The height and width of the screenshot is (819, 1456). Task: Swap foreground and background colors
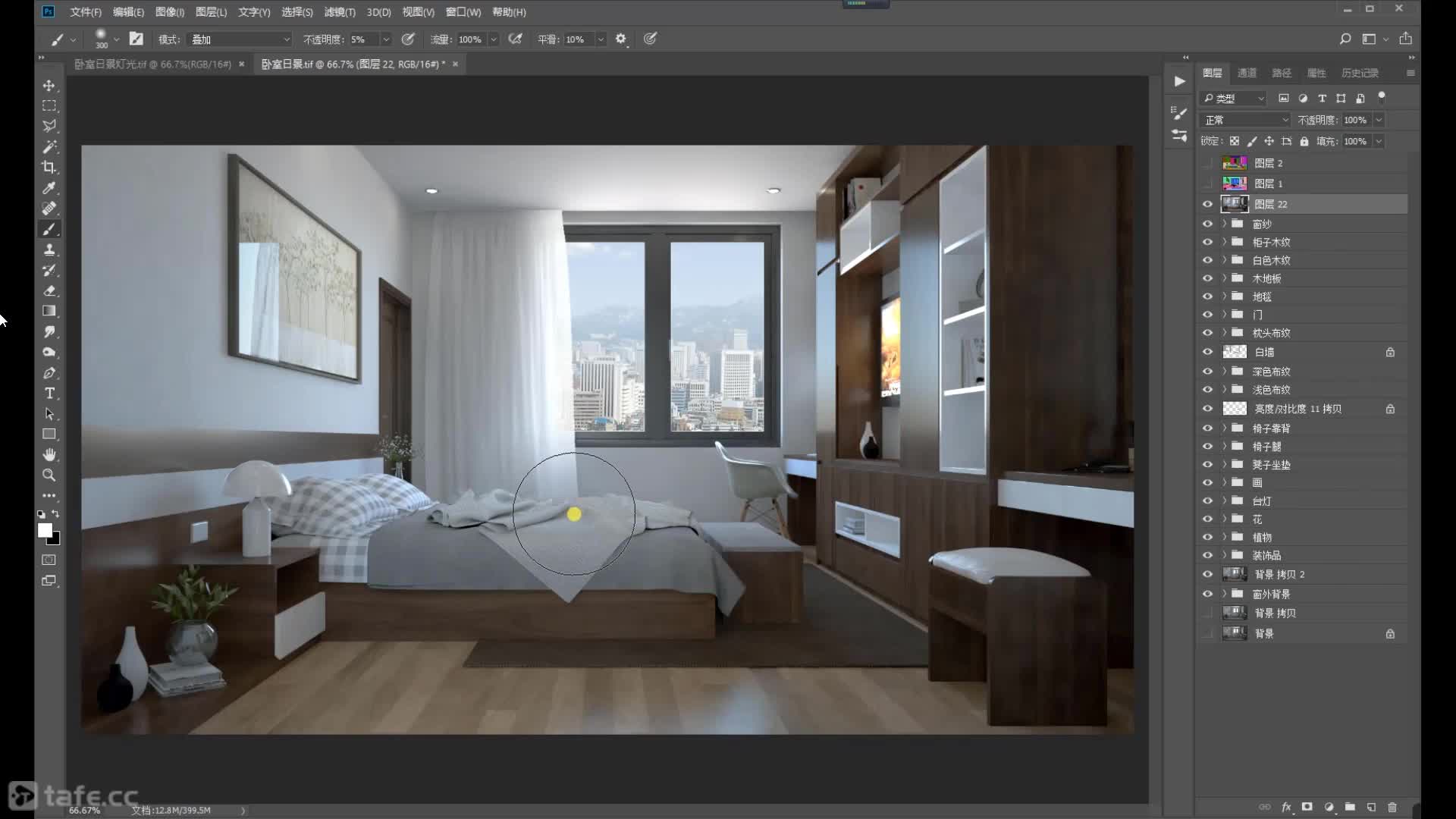(55, 514)
